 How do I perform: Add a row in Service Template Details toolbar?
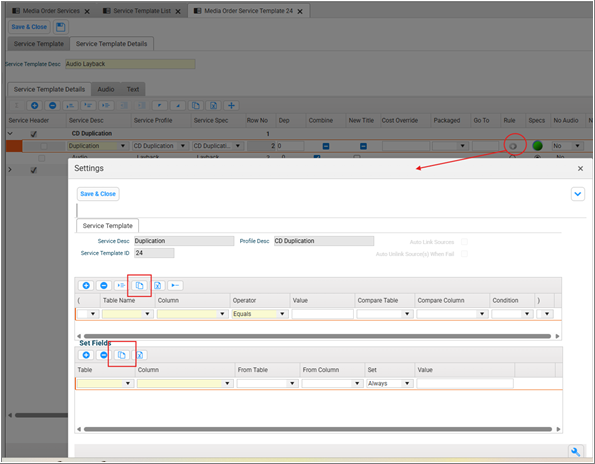(x=35, y=105)
